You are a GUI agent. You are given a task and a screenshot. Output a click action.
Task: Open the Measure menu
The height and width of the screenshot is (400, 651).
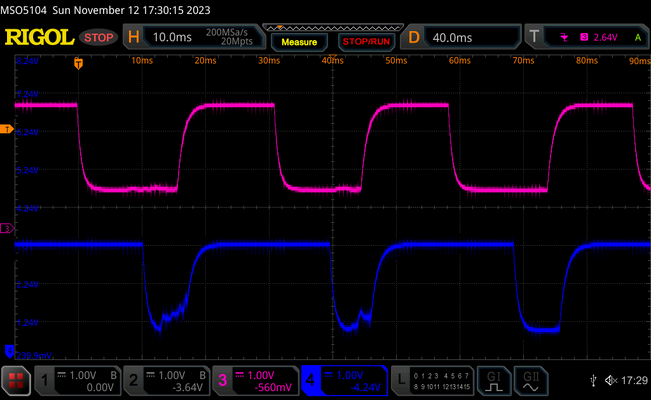[x=299, y=42]
